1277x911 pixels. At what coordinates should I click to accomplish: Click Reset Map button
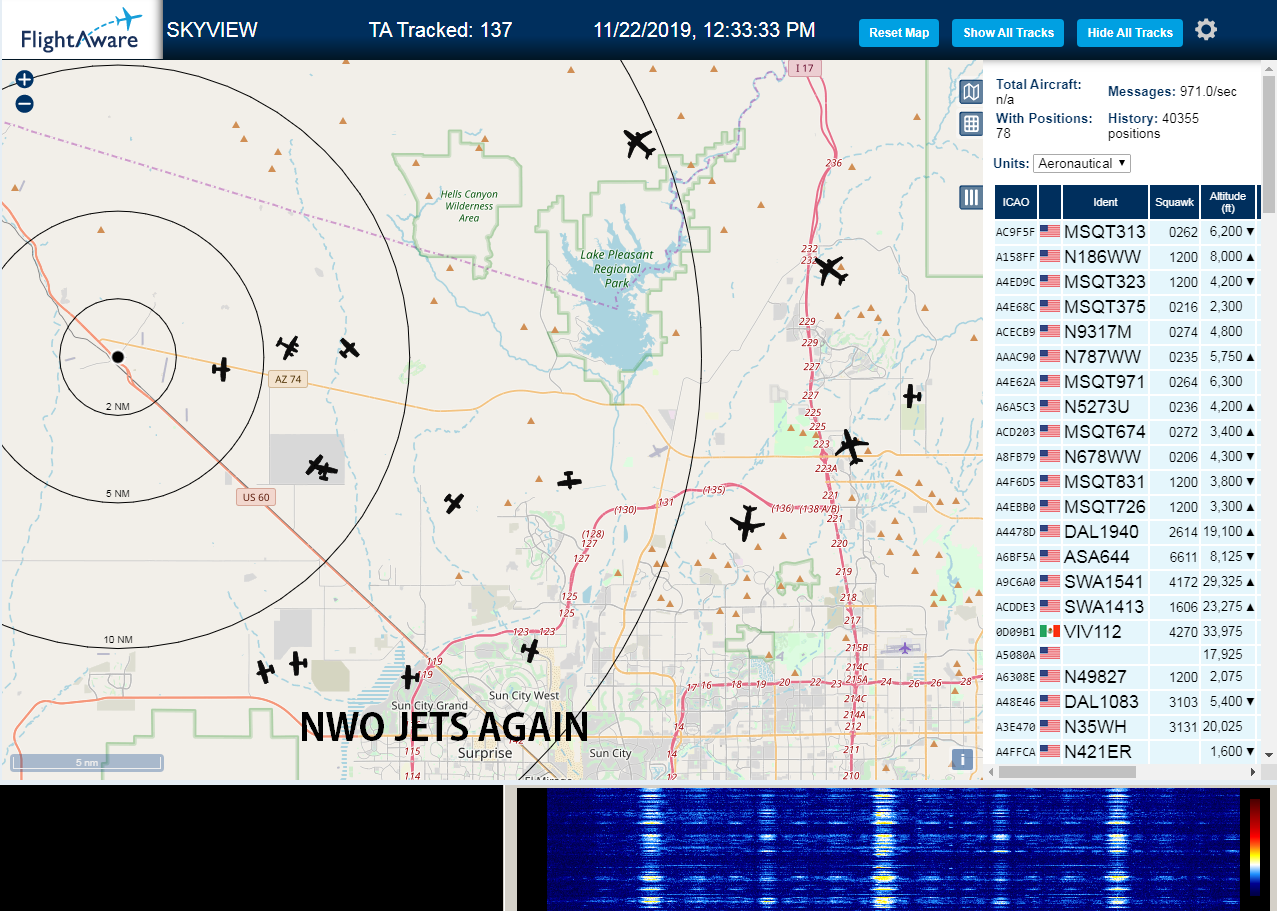[x=899, y=33]
